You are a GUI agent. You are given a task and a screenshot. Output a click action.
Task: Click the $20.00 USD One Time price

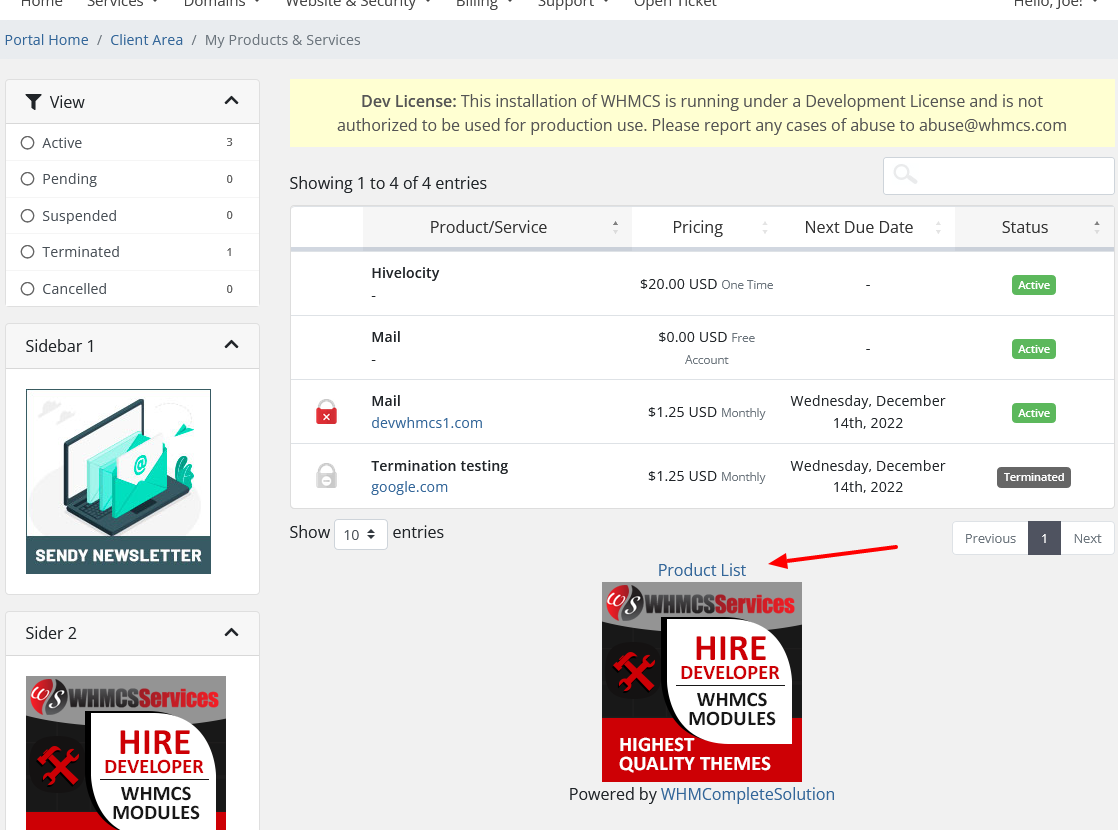[707, 285]
